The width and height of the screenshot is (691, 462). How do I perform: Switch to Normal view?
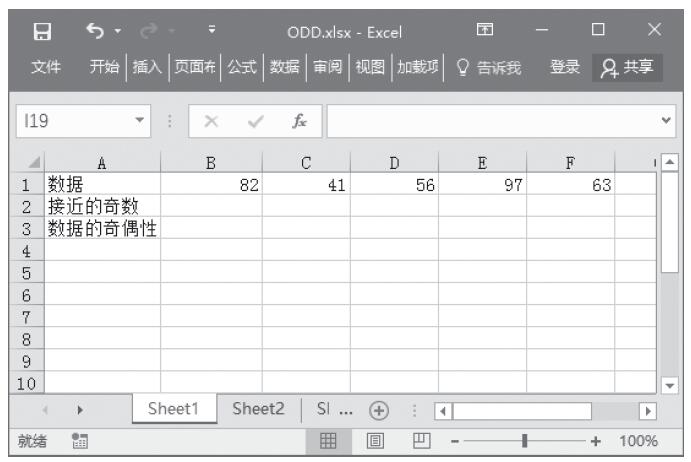pyautogui.click(x=327, y=441)
